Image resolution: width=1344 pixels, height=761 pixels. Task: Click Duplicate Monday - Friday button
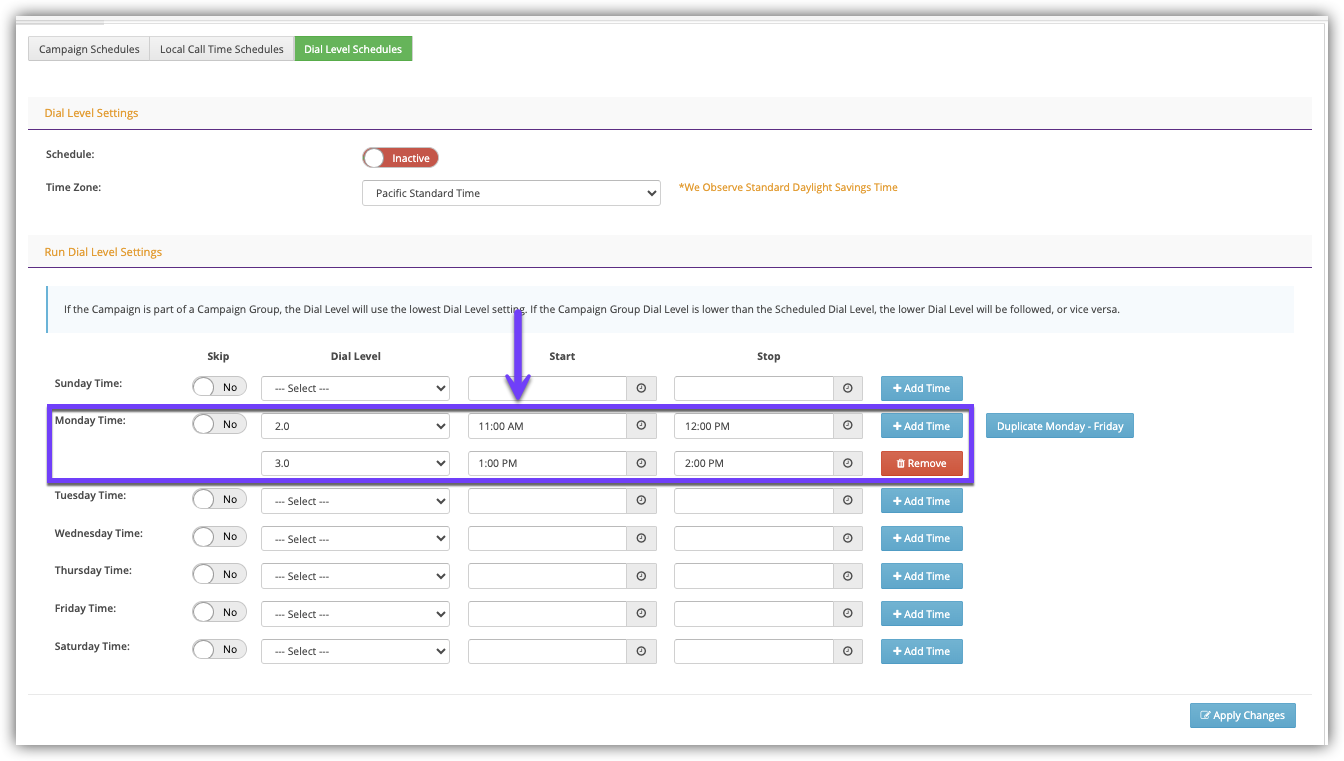pyautogui.click(x=1059, y=426)
